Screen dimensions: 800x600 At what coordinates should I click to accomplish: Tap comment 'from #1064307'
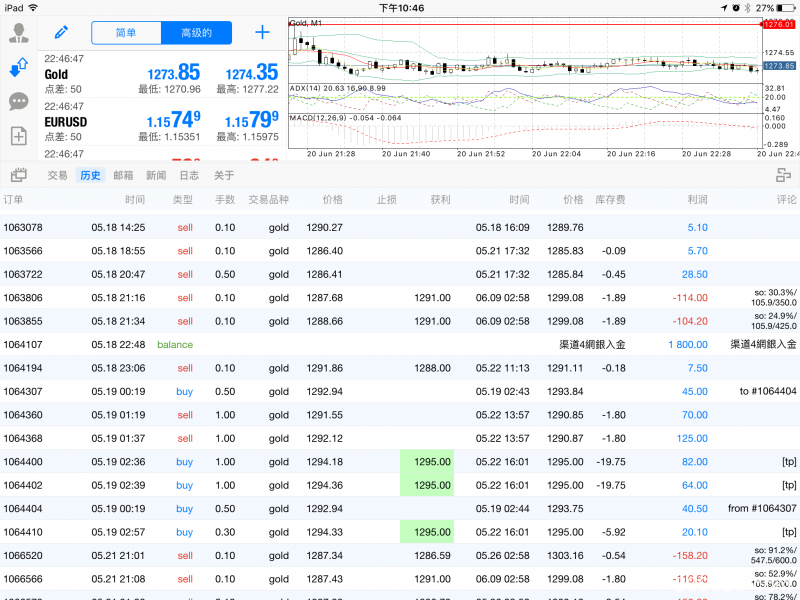point(762,509)
